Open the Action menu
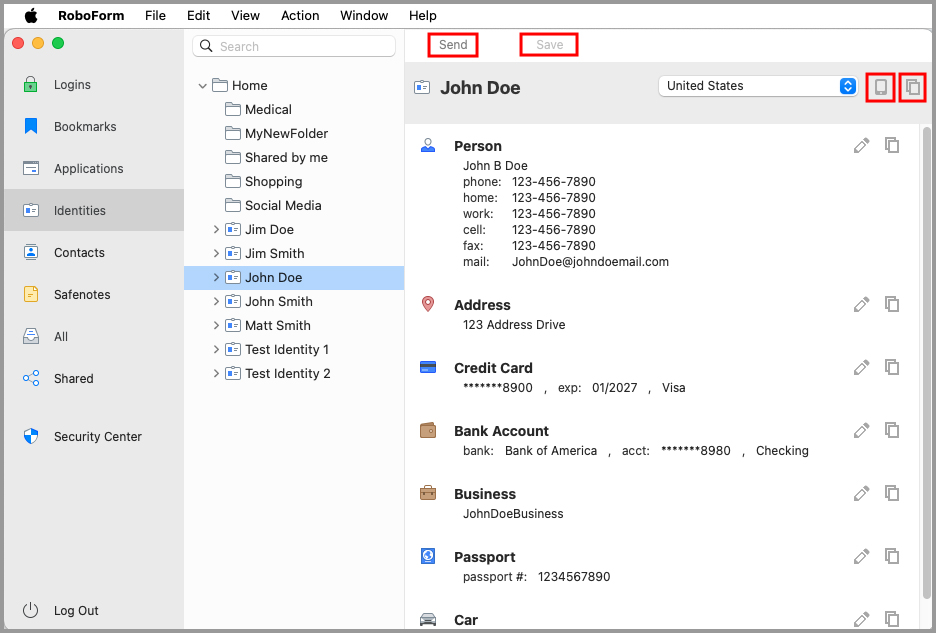 [300, 16]
